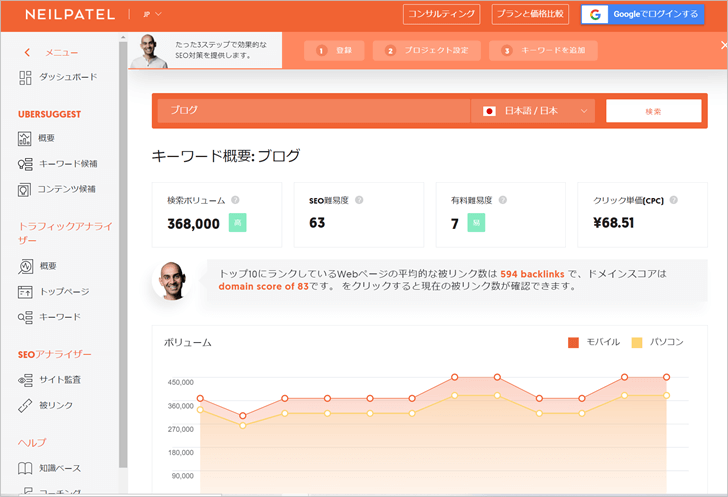
Task: Open the Consulting menu item
Action: [x=441, y=14]
